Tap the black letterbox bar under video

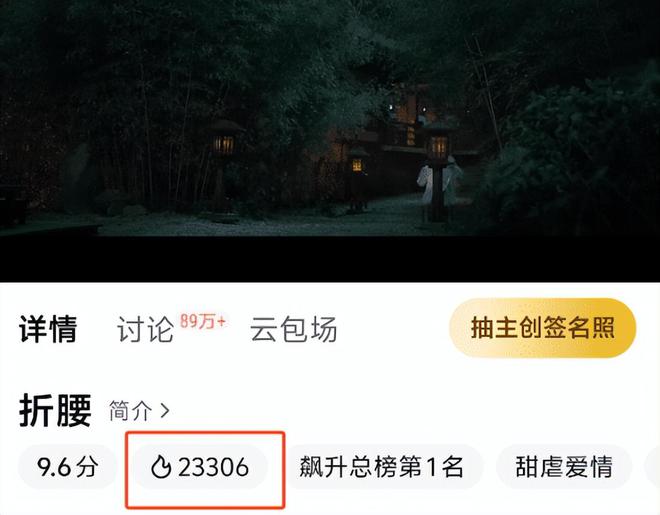(330, 259)
